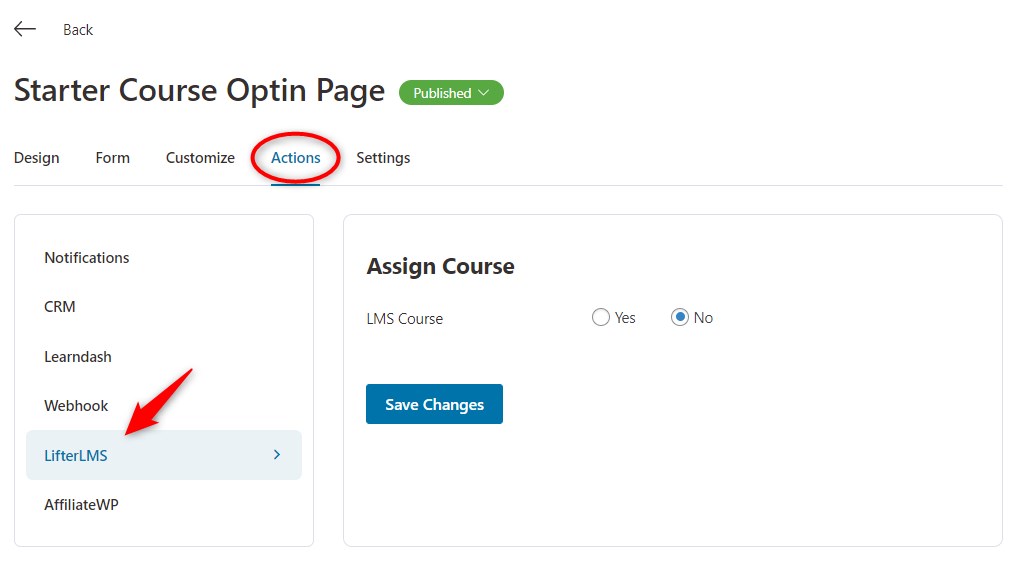The image size is (1015, 561).
Task: Open Notifications in the sidebar
Action: (x=87, y=258)
